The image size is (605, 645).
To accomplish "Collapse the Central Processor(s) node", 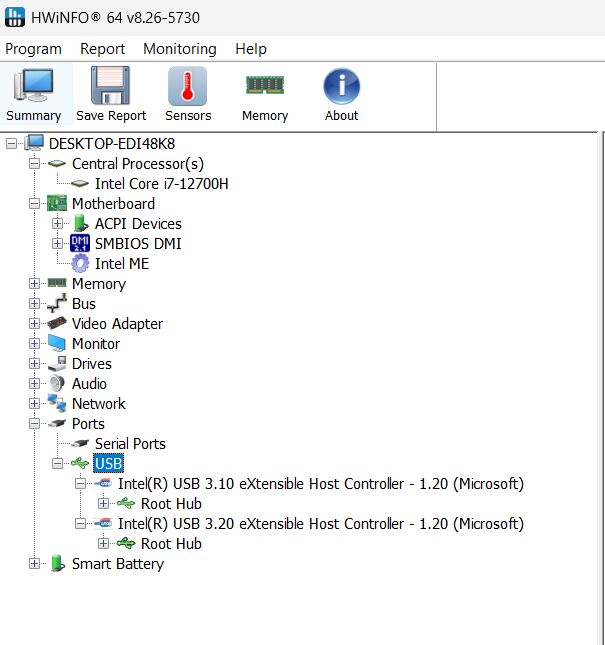I will (x=35, y=164).
